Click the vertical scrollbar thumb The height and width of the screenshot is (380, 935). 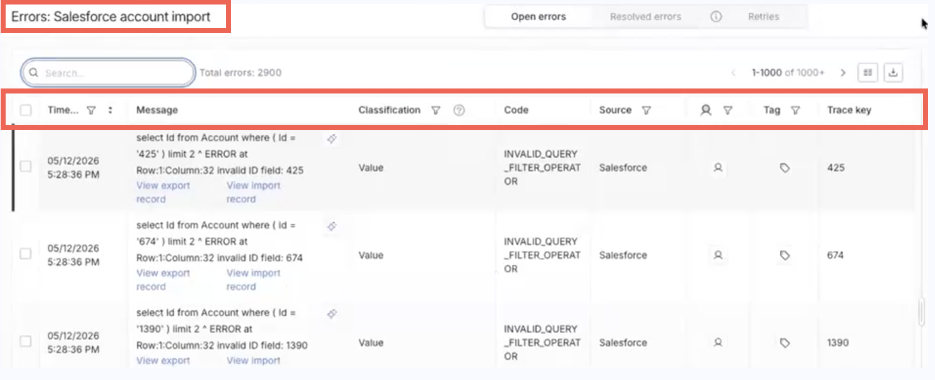coord(921,313)
